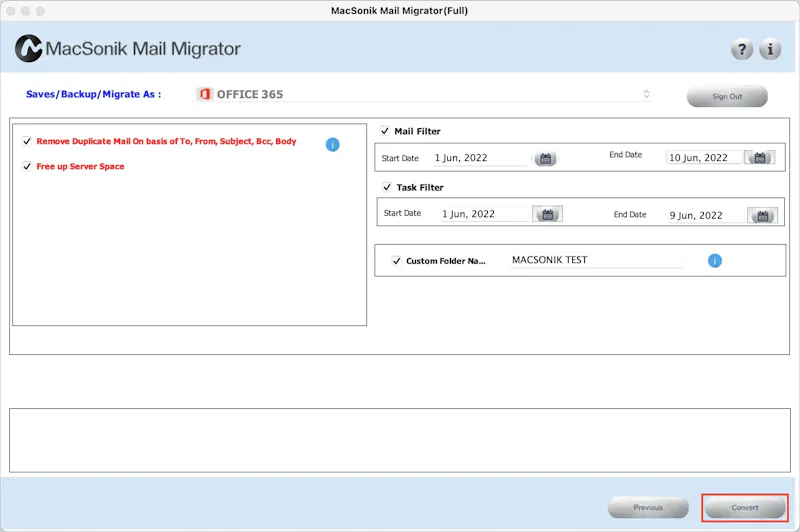Image resolution: width=800 pixels, height=532 pixels.
Task: Click the Sign Out button
Action: click(727, 96)
